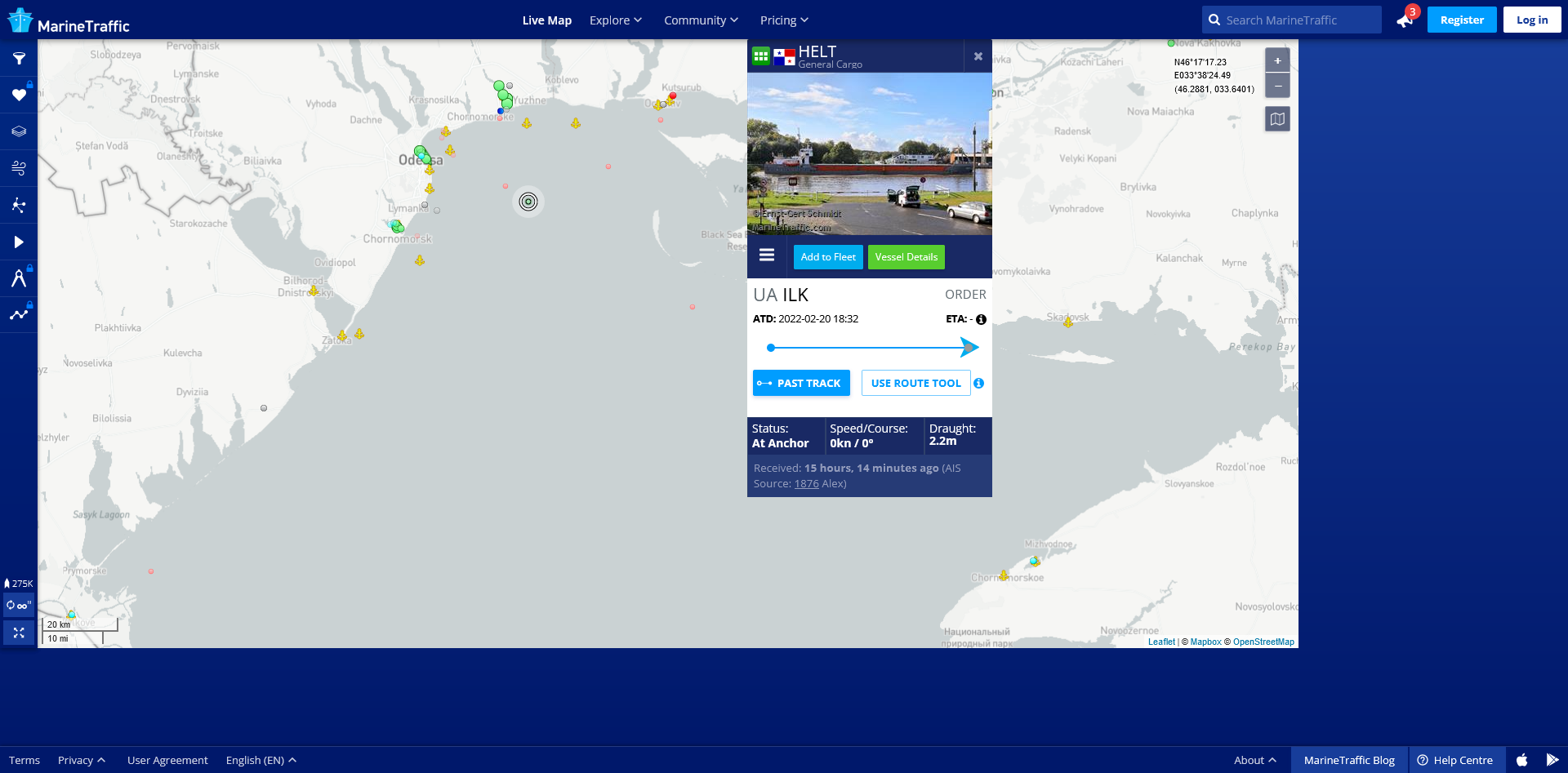Click anchor marker near Skadovsk

pyautogui.click(x=1067, y=322)
